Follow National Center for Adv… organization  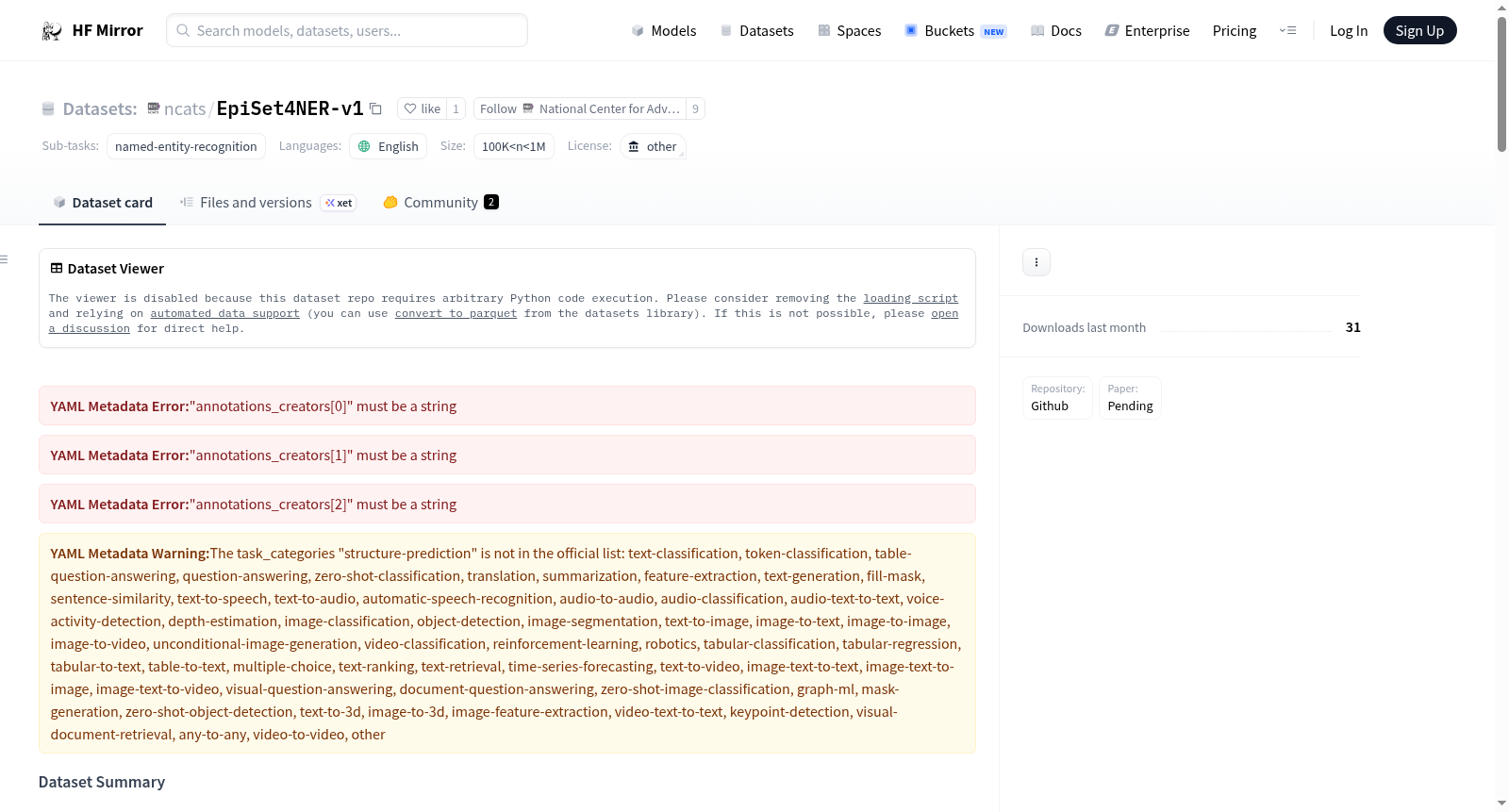point(580,108)
